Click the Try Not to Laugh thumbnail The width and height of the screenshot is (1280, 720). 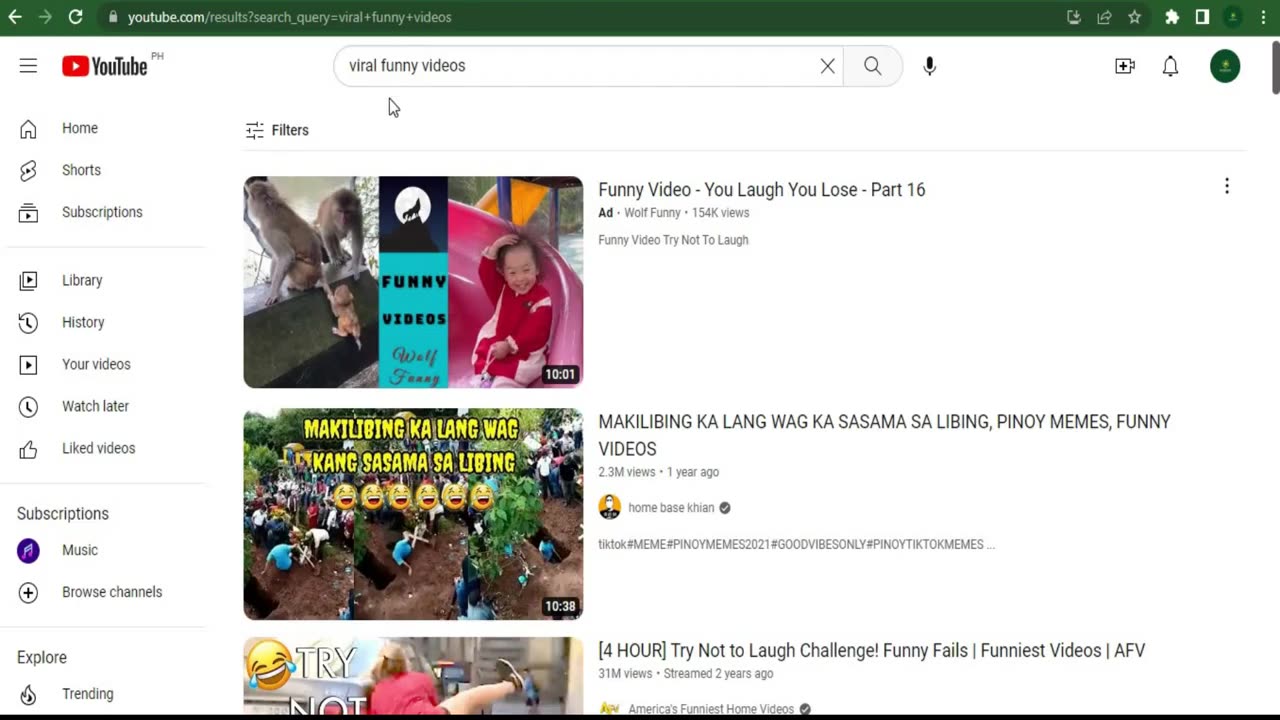pos(413,676)
